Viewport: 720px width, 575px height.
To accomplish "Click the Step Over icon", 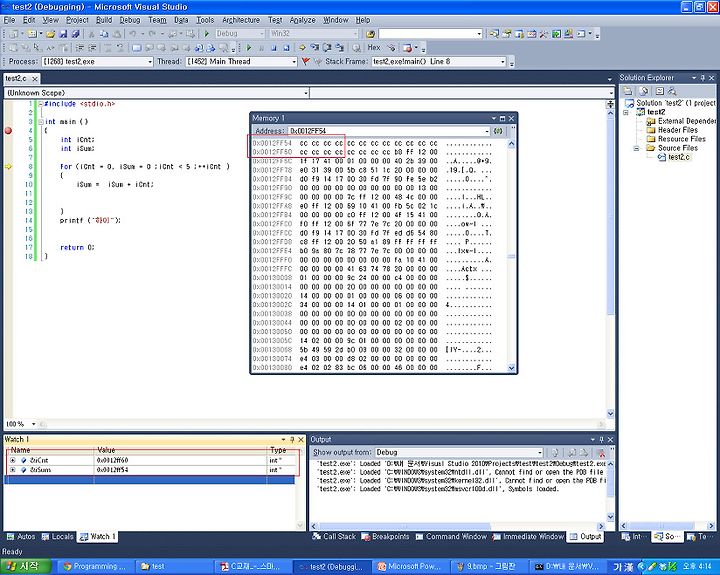I will [x=327, y=47].
